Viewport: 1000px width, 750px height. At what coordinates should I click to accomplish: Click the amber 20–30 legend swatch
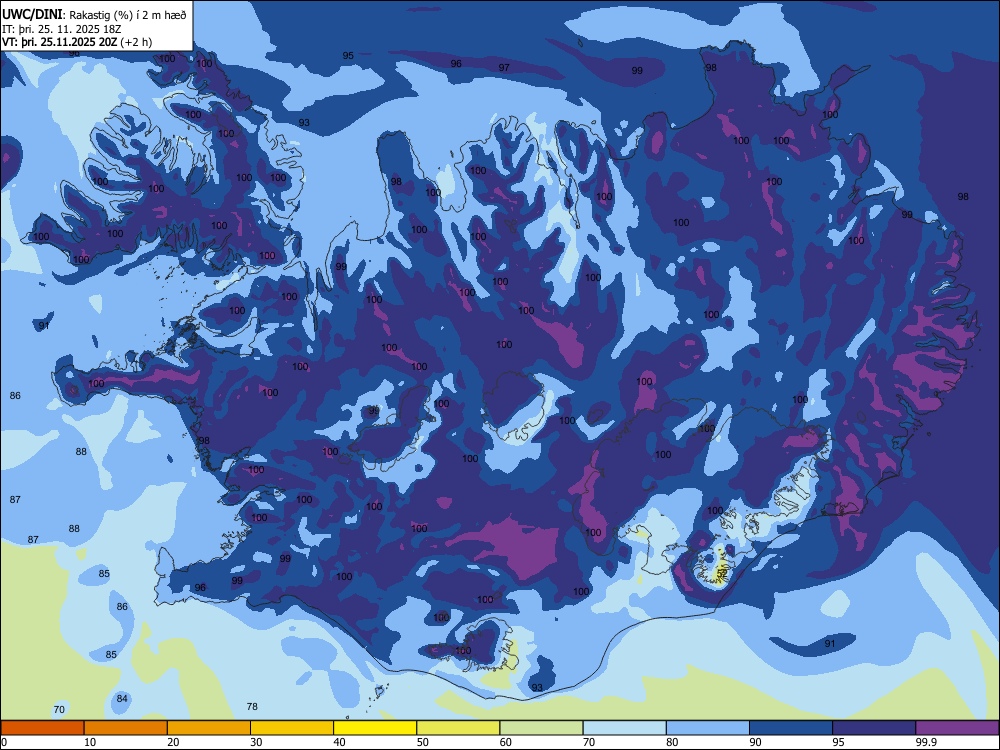[x=209, y=728]
